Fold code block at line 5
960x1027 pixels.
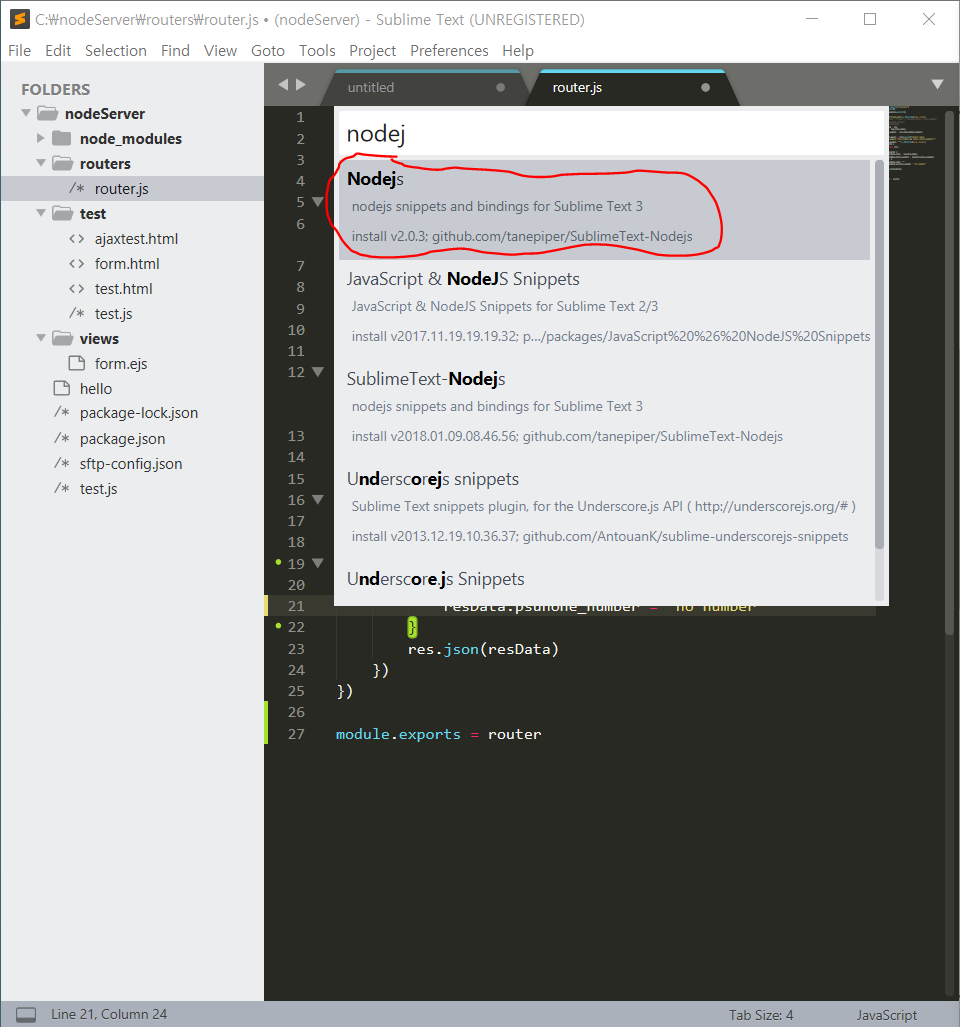pyautogui.click(x=318, y=202)
